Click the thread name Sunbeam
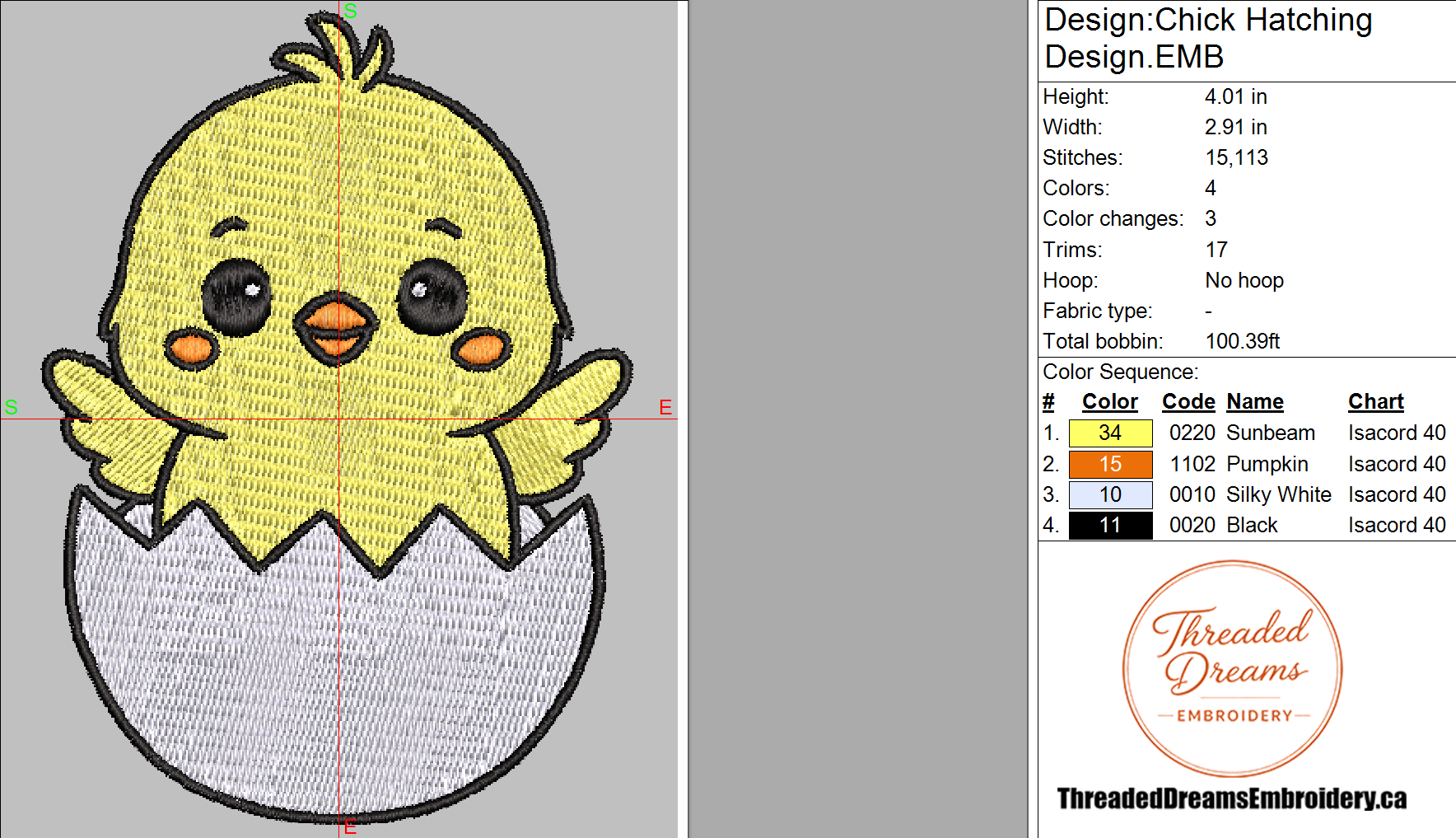 pyautogui.click(x=1271, y=433)
